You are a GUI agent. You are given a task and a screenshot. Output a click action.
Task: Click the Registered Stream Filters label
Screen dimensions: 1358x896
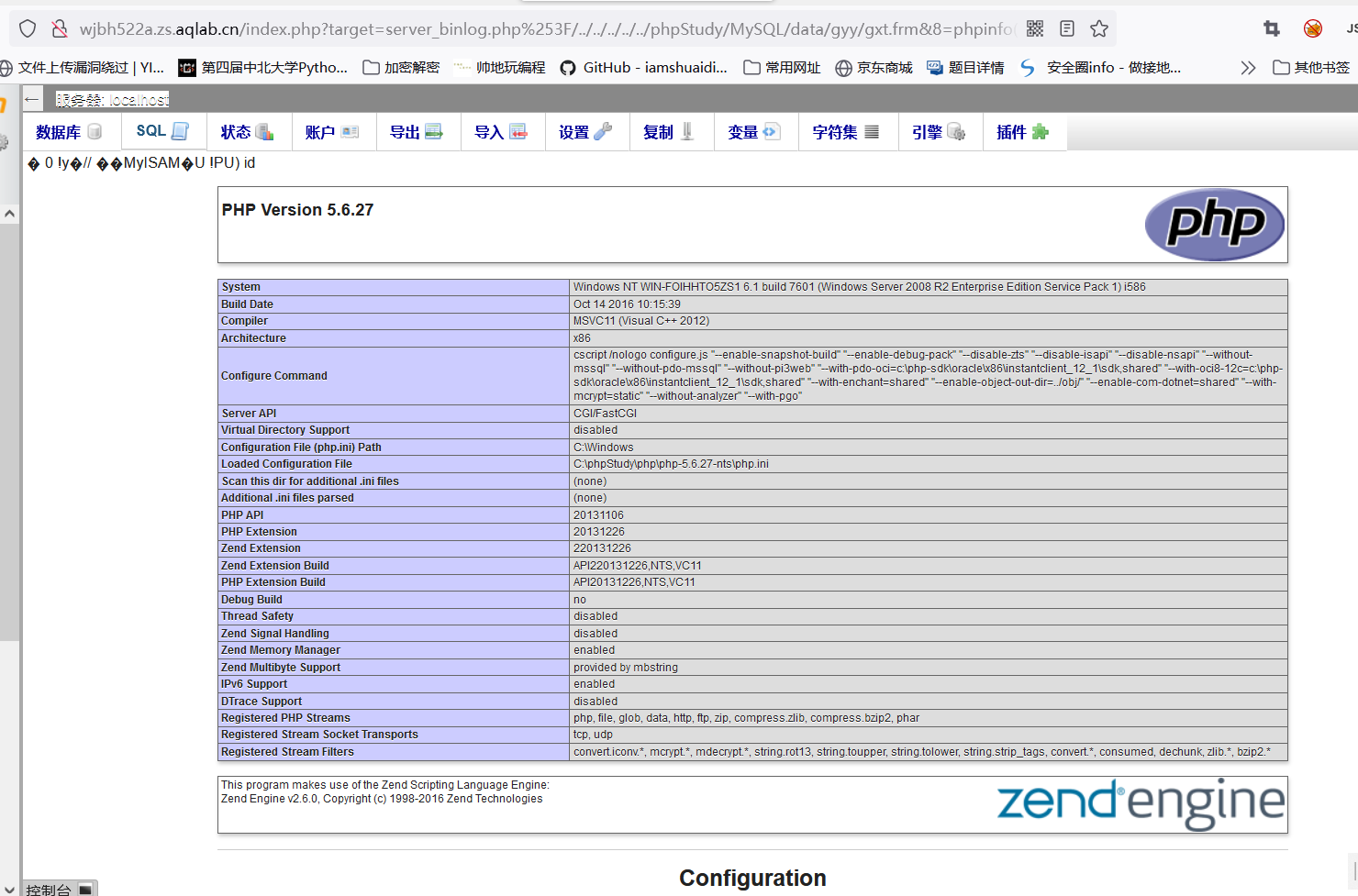point(287,752)
